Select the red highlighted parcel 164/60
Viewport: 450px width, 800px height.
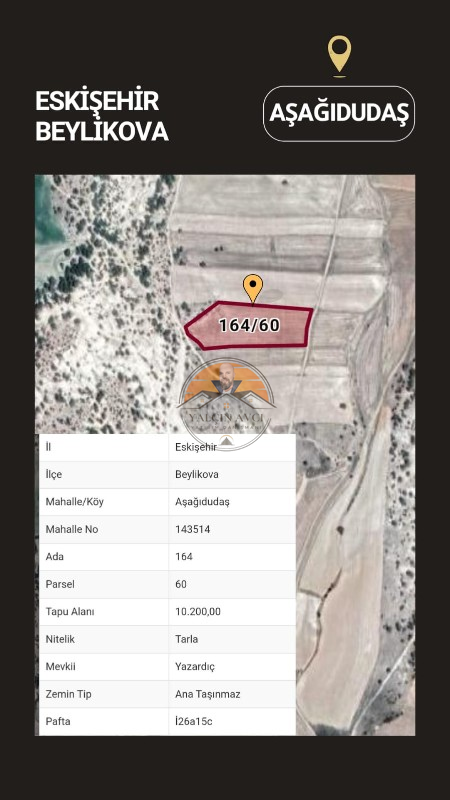pyautogui.click(x=248, y=326)
